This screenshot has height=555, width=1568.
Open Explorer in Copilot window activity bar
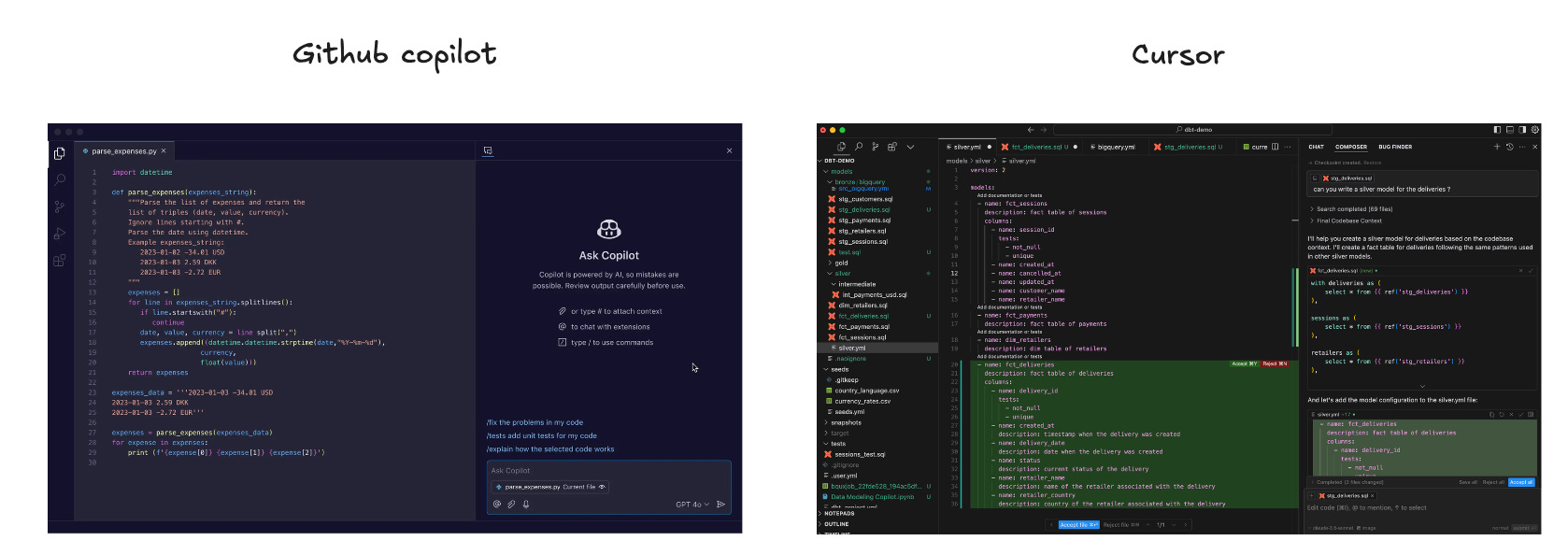point(59,153)
